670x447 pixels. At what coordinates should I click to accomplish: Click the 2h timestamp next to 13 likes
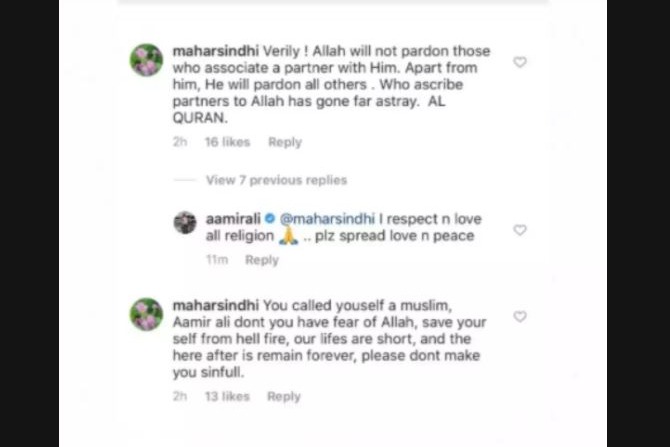tap(180, 396)
